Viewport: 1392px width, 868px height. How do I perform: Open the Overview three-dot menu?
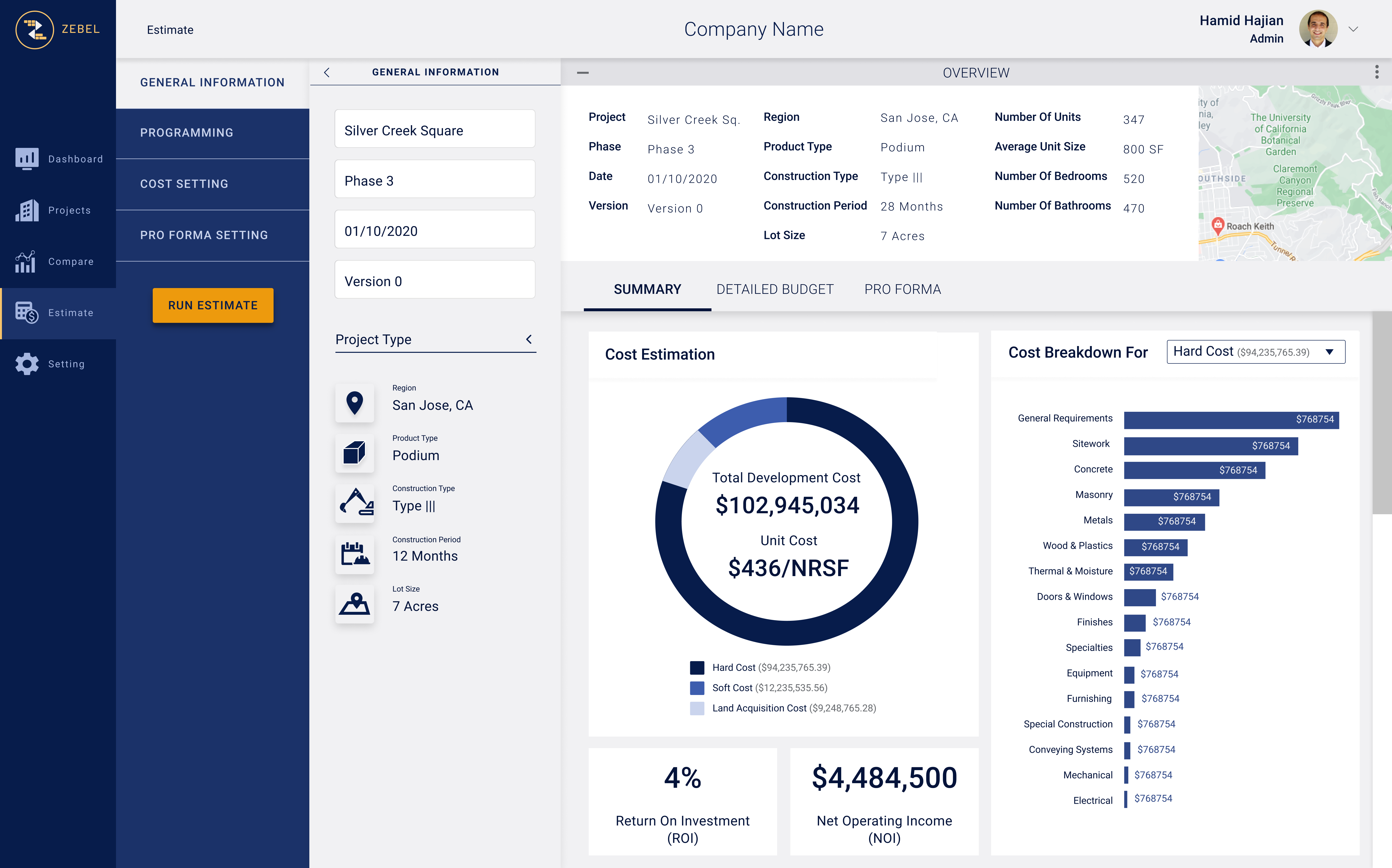(1377, 72)
